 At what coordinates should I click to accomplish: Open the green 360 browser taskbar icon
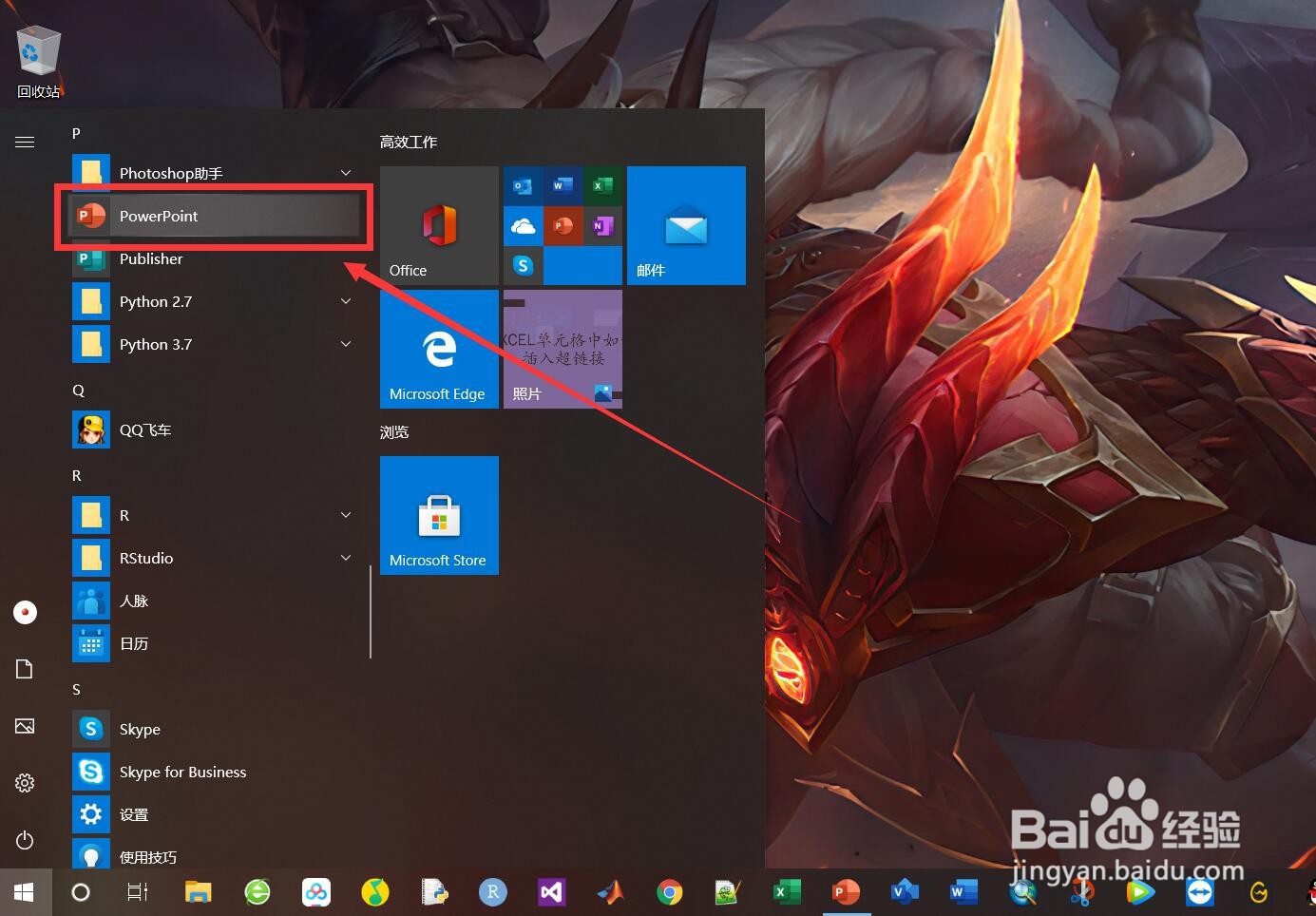(x=257, y=892)
